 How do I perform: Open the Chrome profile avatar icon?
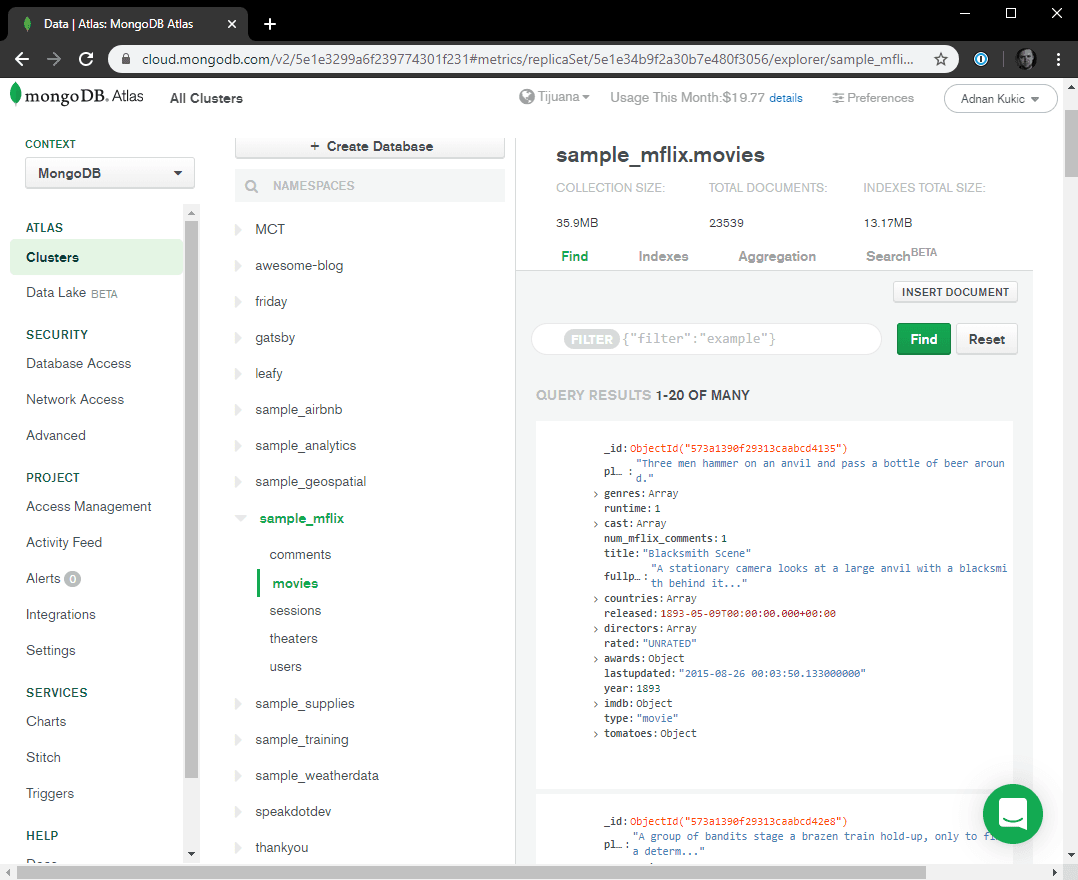1026,59
